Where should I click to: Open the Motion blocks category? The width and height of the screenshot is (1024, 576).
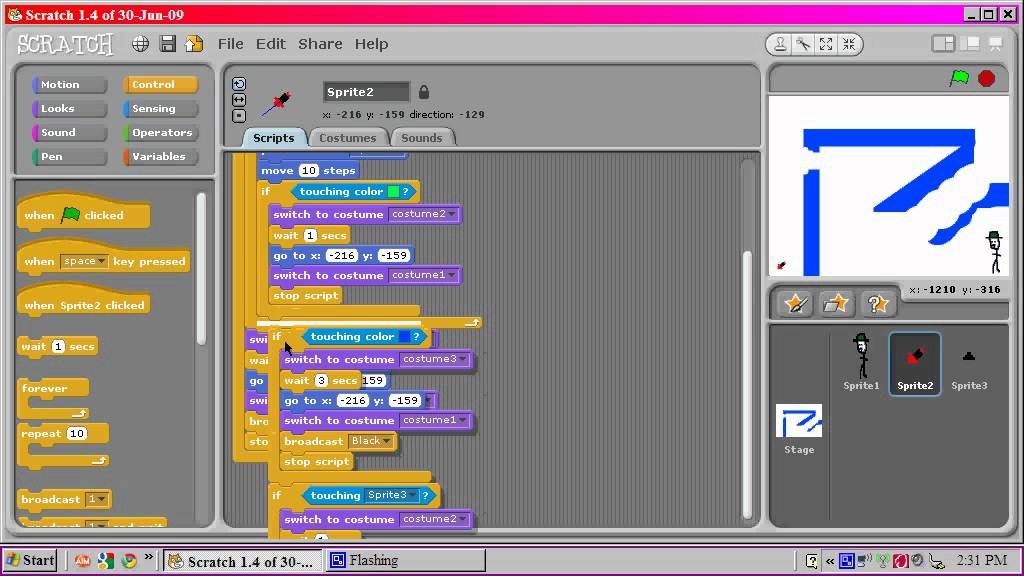coord(69,84)
